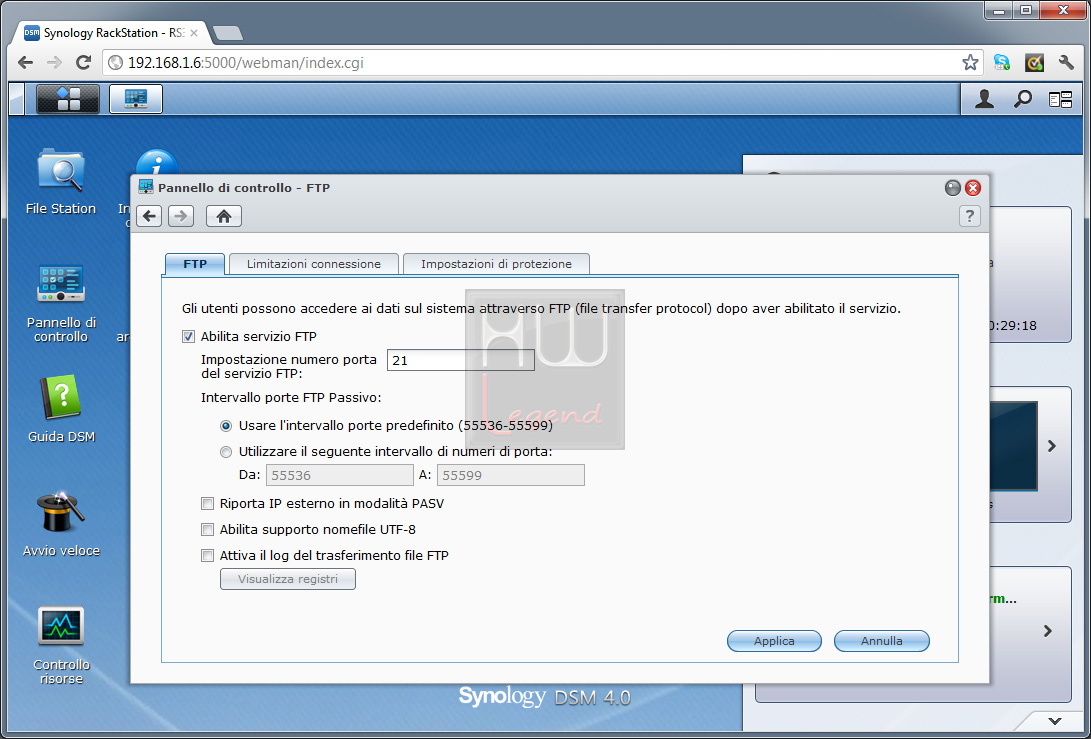Click the browser forward arrow
This screenshot has height=739, width=1091.
54,63
